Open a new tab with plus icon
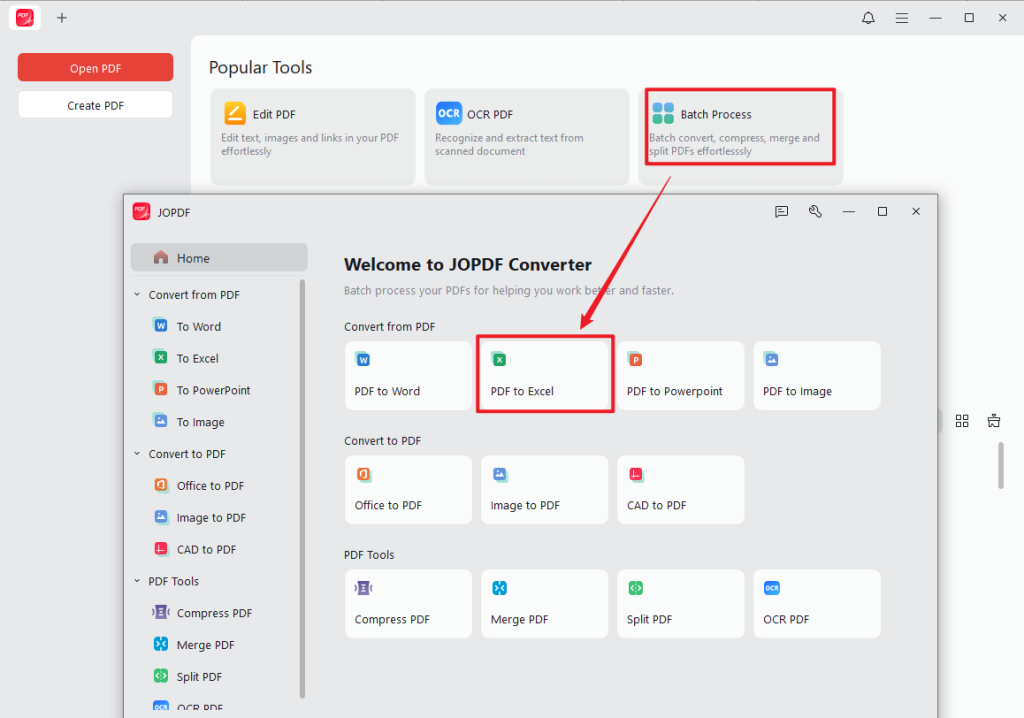 pyautogui.click(x=61, y=18)
